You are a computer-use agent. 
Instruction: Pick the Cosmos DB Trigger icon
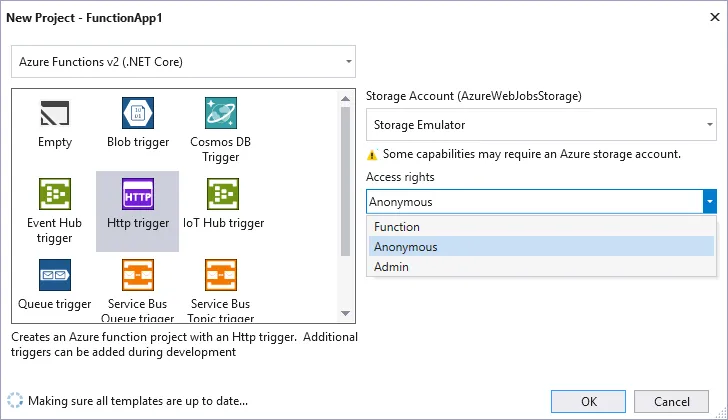pyautogui.click(x=221, y=113)
